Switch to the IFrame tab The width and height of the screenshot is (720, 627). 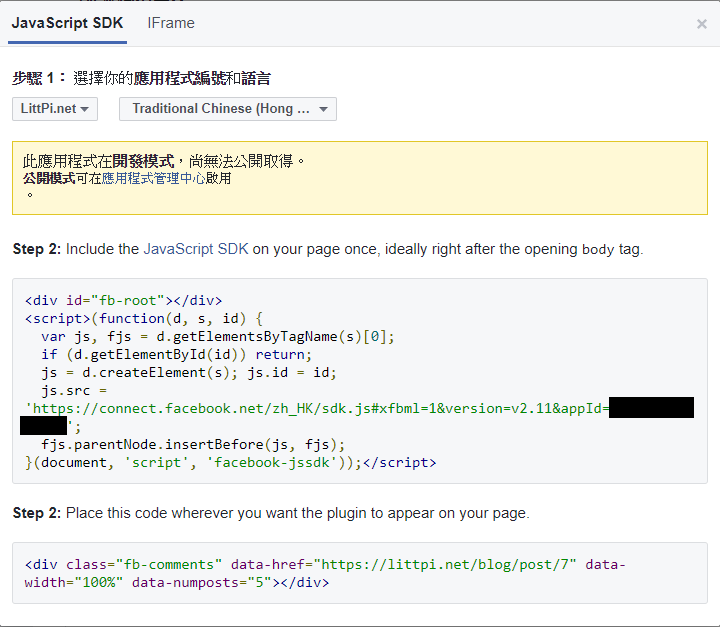coord(171,23)
